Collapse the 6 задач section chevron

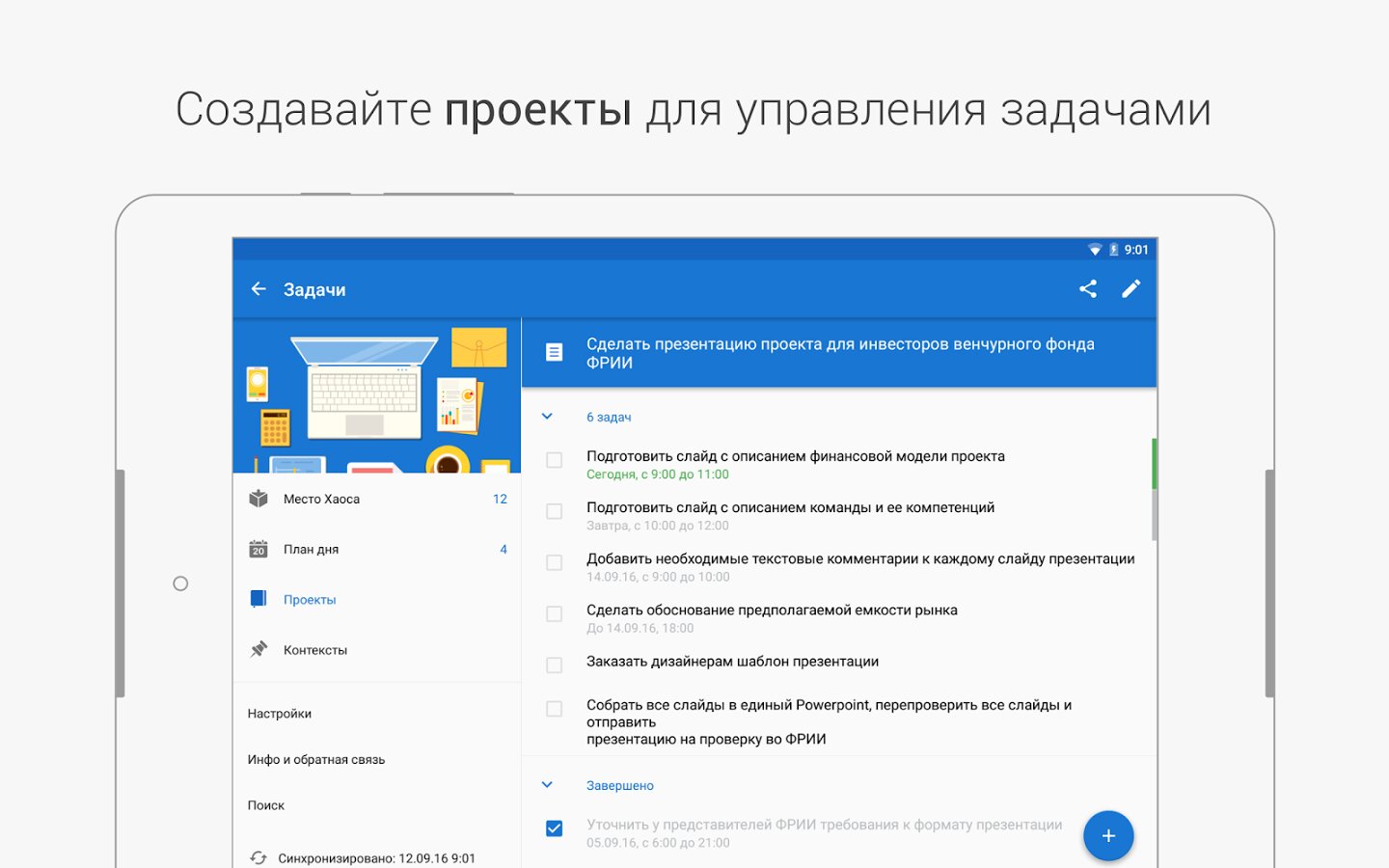tap(547, 417)
